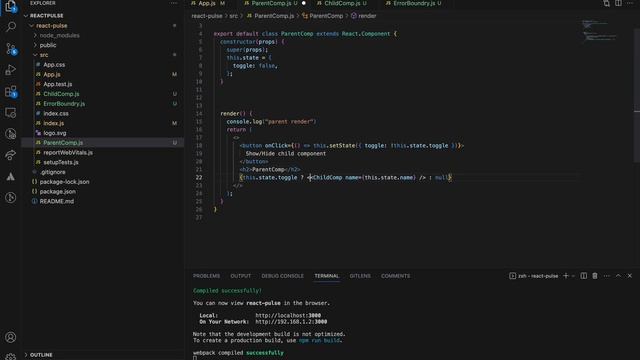Image resolution: width=640 pixels, height=360 pixels.
Task: Add a new terminal with the plus icon
Action: click(x=566, y=276)
